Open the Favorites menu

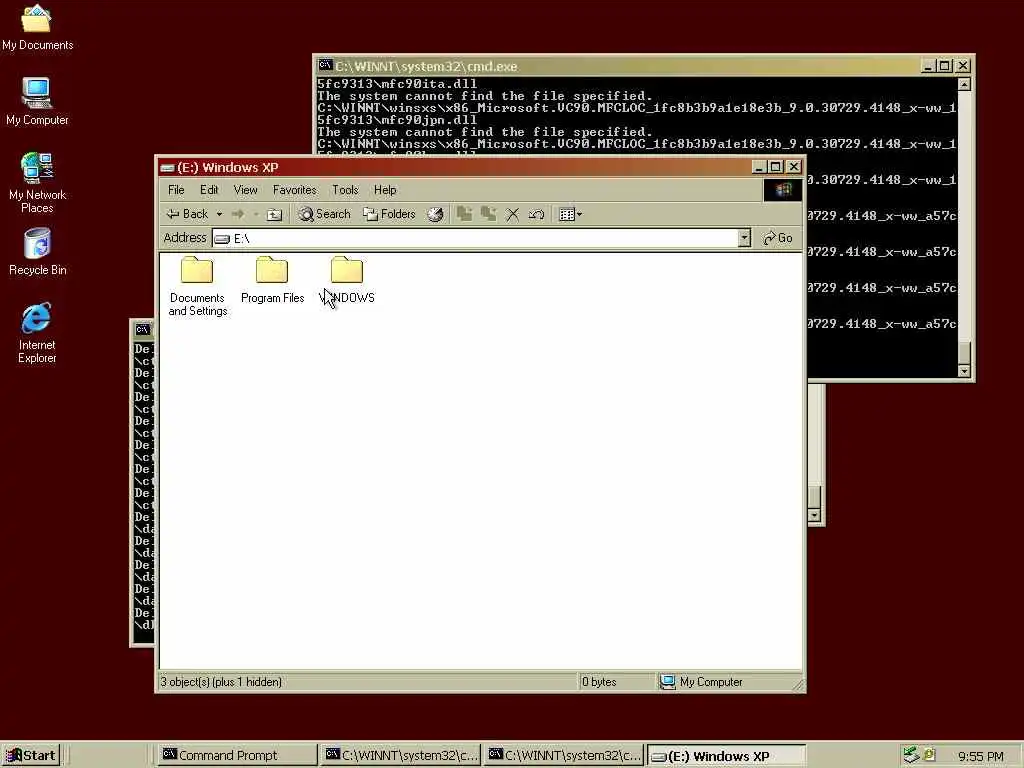295,190
